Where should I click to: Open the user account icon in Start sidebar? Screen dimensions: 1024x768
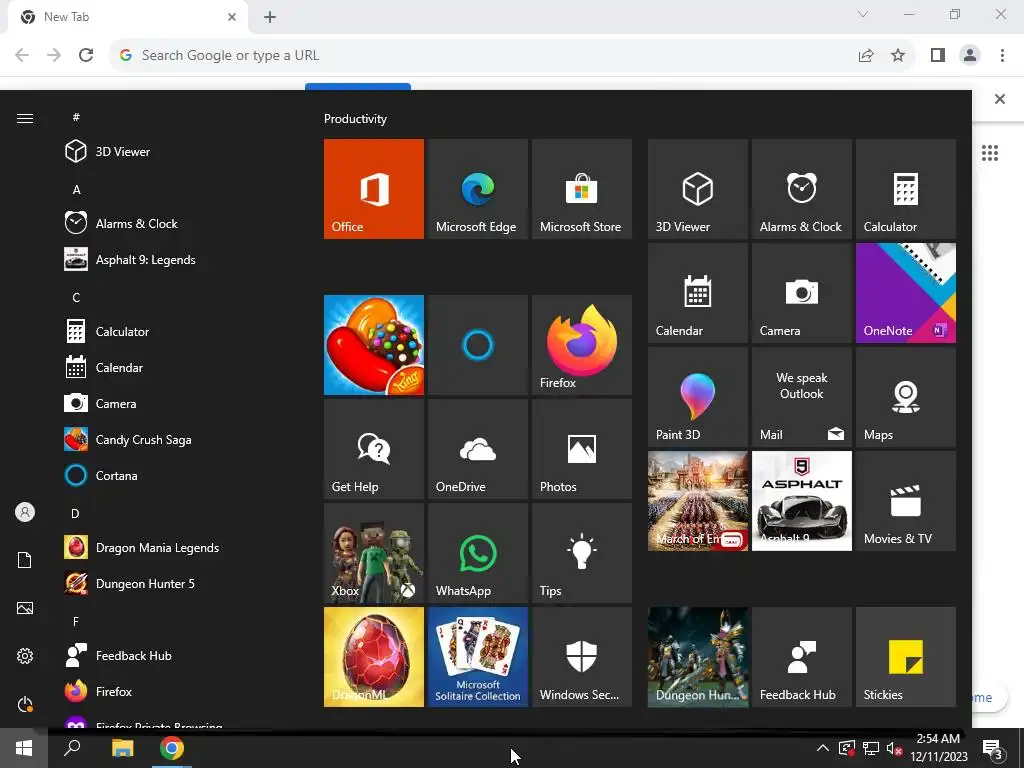coord(25,512)
